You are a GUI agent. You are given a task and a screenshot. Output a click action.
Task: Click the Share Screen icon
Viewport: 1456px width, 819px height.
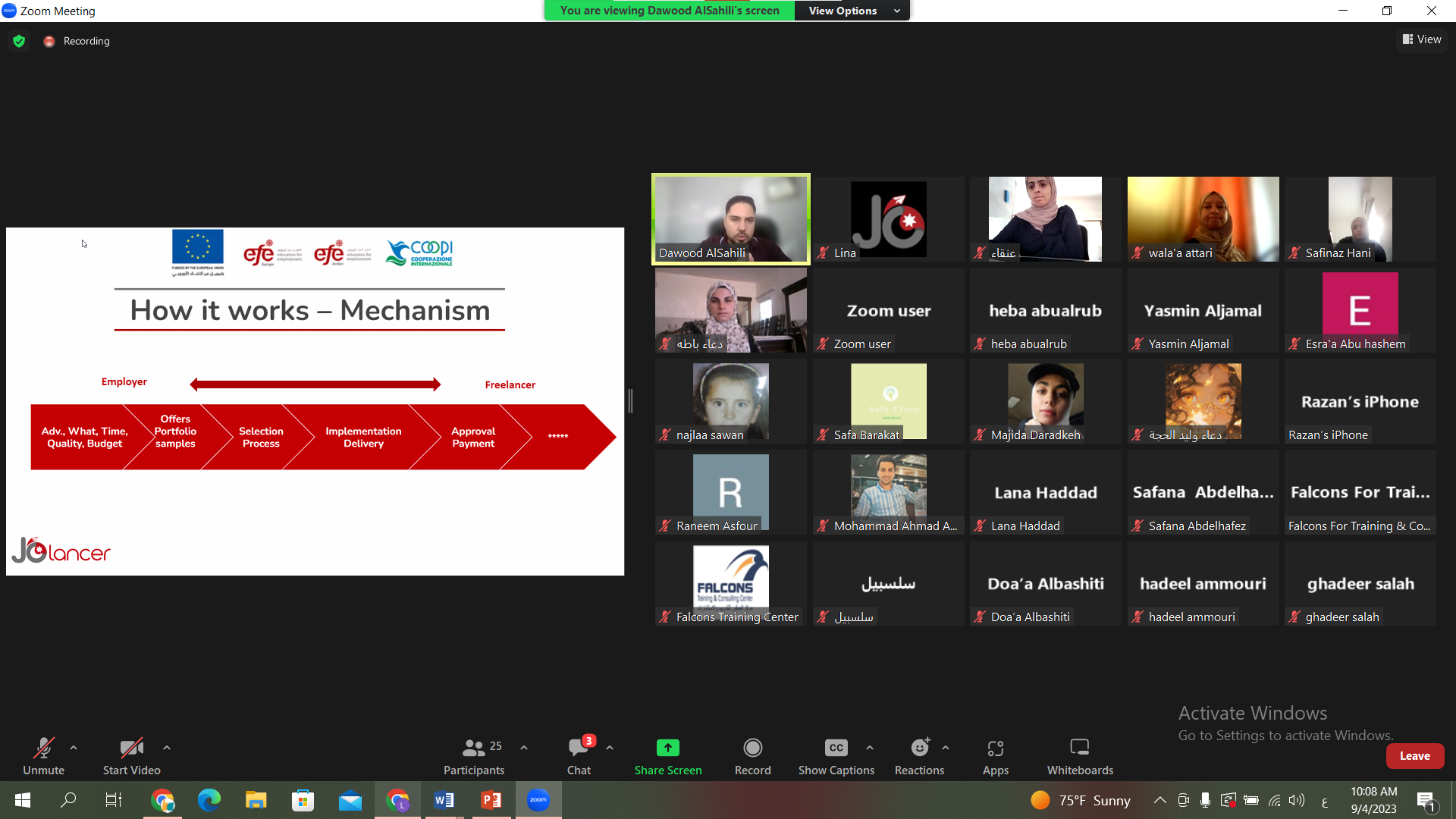pos(667,748)
